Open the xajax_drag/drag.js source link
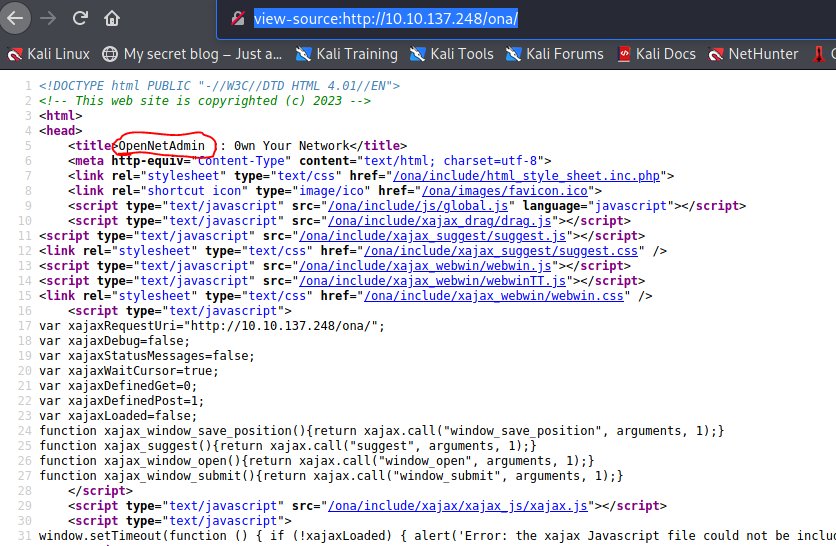The width and height of the screenshot is (836, 546). tap(440, 221)
